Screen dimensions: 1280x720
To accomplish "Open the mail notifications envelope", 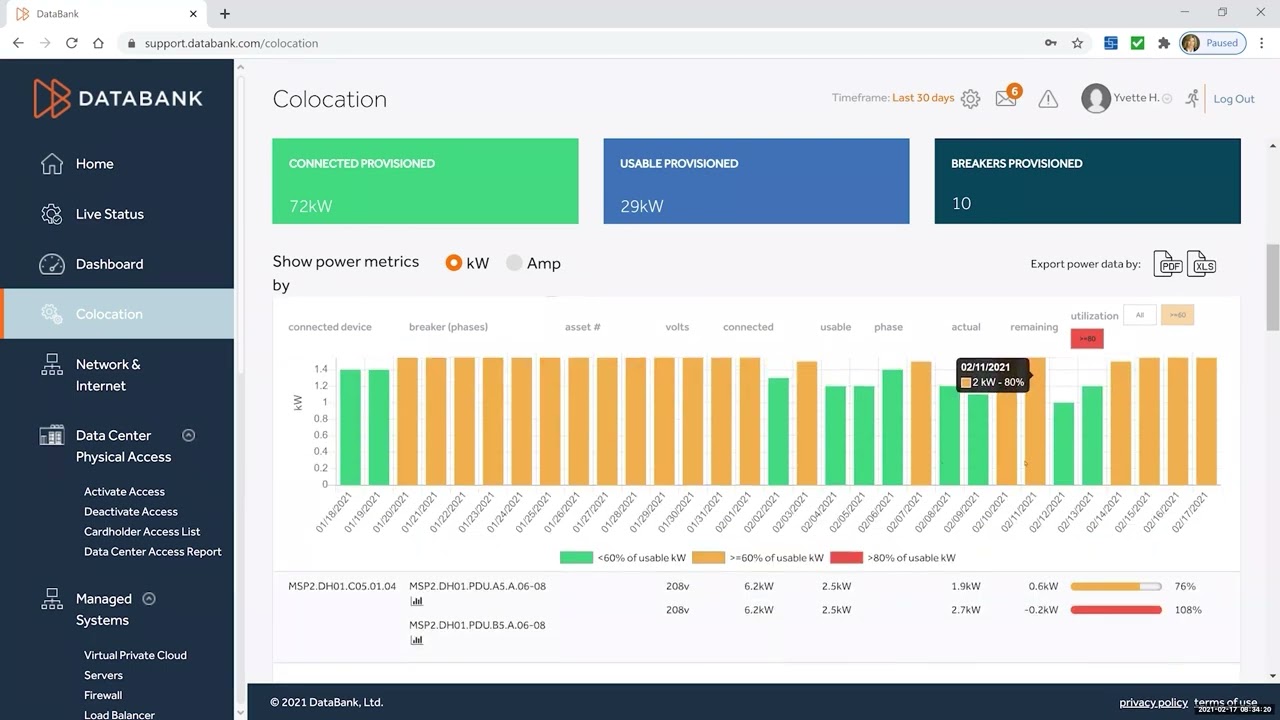I will coord(1006,98).
